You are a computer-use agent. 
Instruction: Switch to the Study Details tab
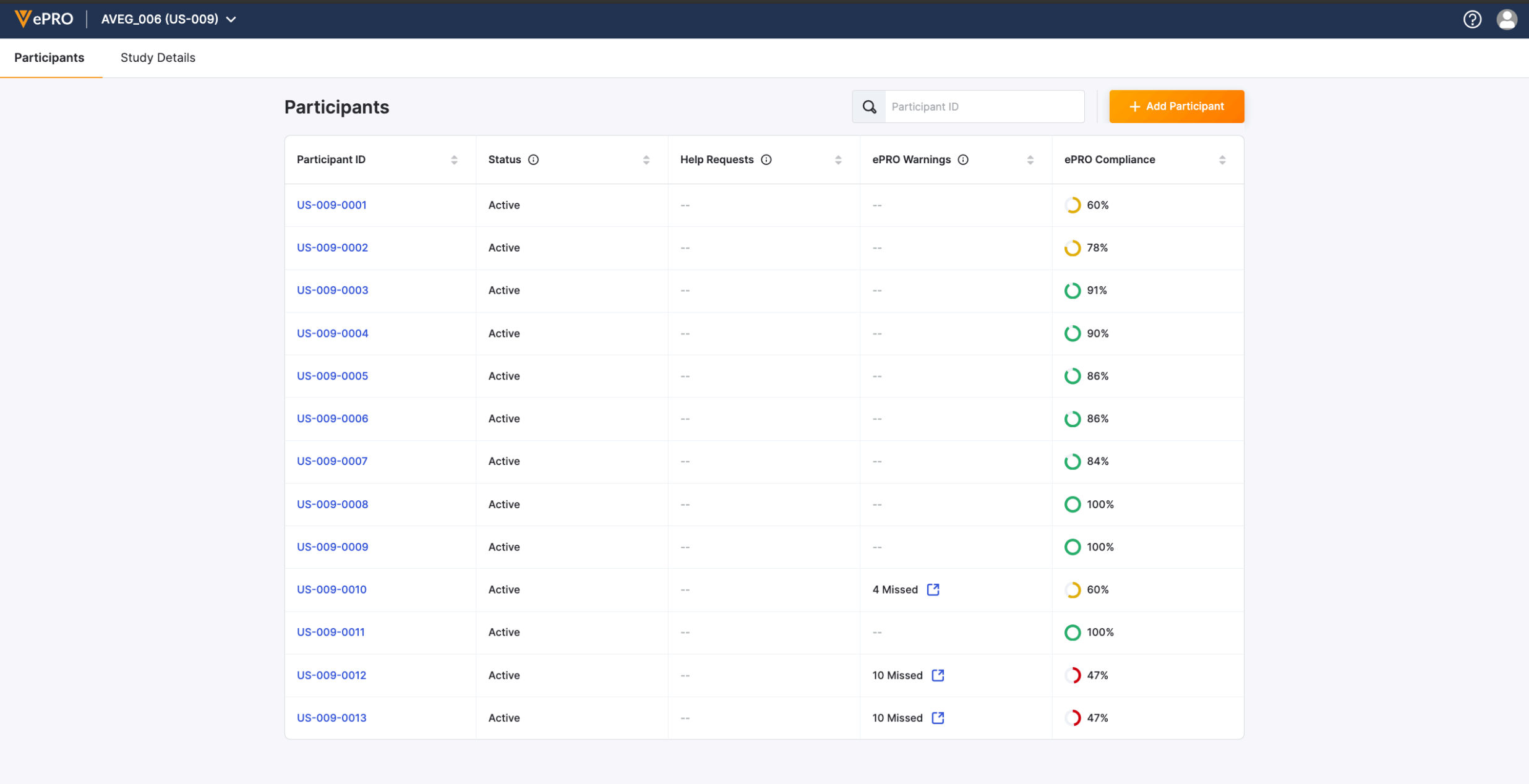[x=158, y=58]
